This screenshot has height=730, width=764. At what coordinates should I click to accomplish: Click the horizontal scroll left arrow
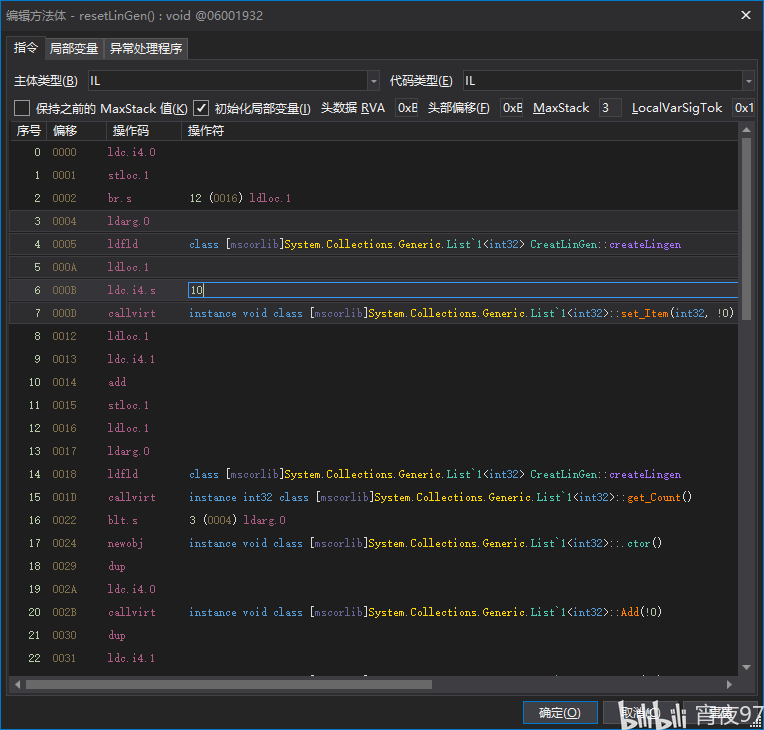[18, 685]
